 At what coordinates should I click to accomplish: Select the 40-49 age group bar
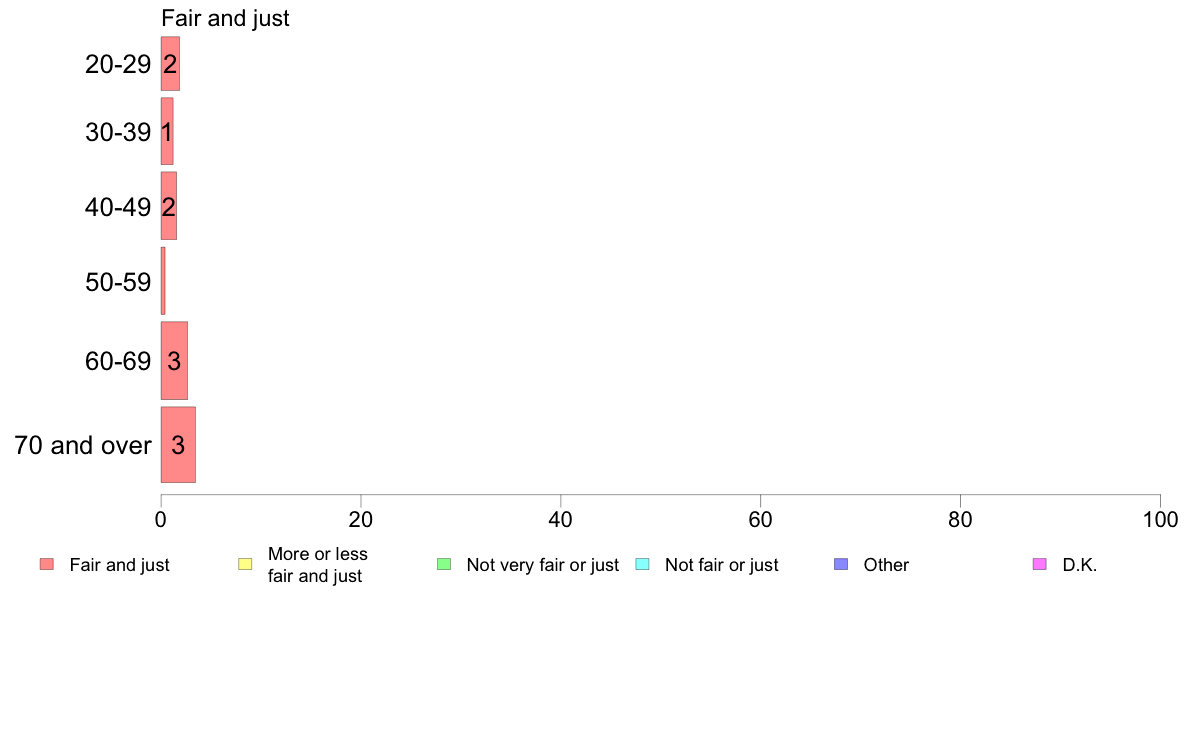coord(169,206)
